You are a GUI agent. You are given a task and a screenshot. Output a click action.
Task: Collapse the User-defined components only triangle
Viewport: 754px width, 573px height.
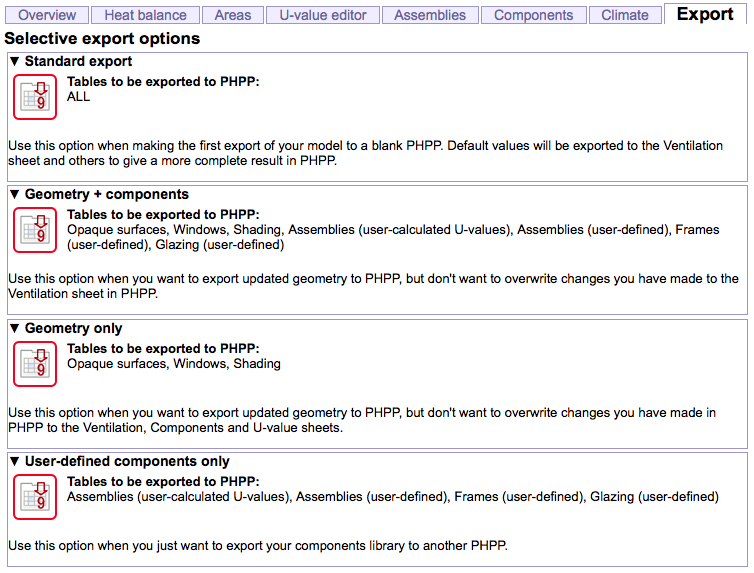click(15, 462)
